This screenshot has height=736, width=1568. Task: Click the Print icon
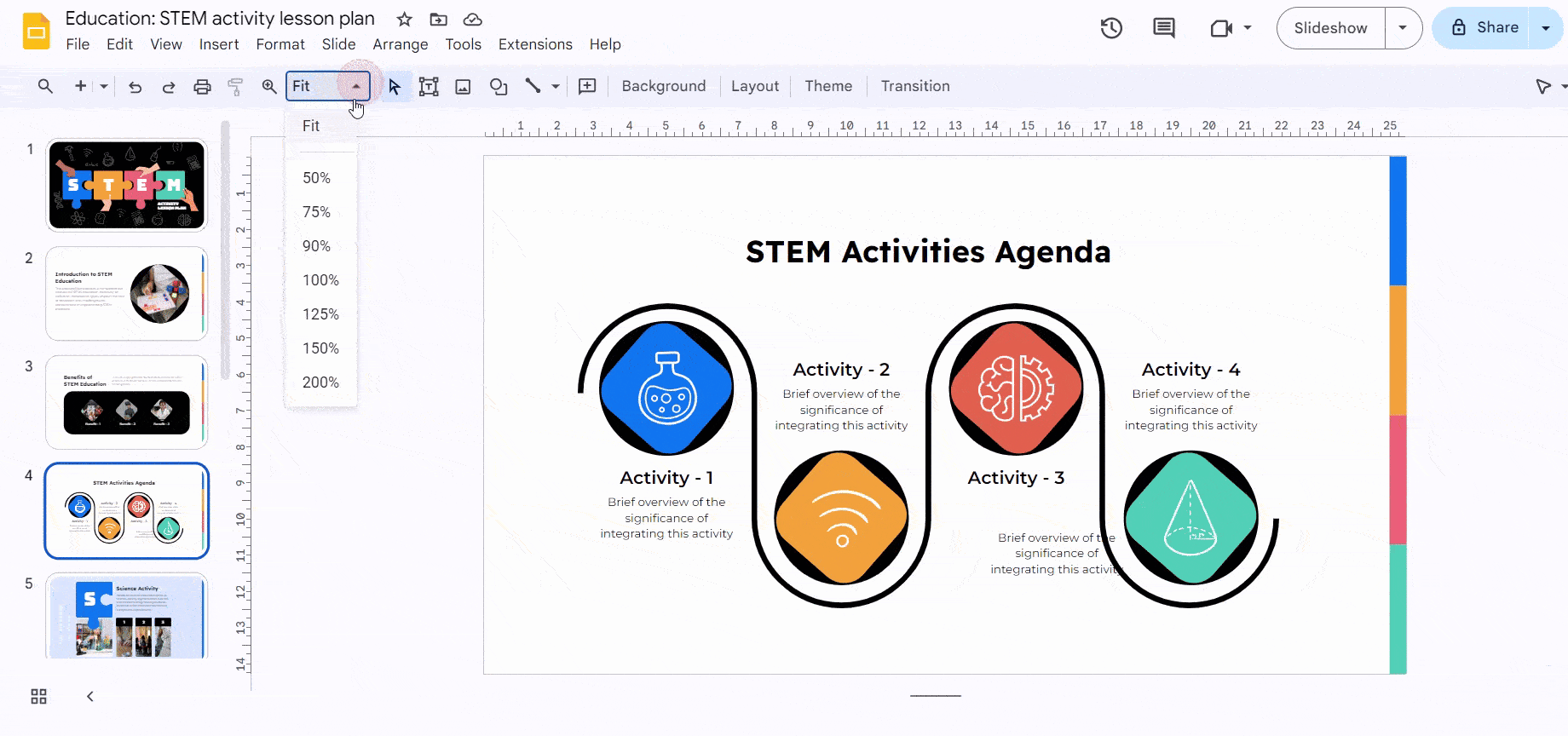point(202,87)
